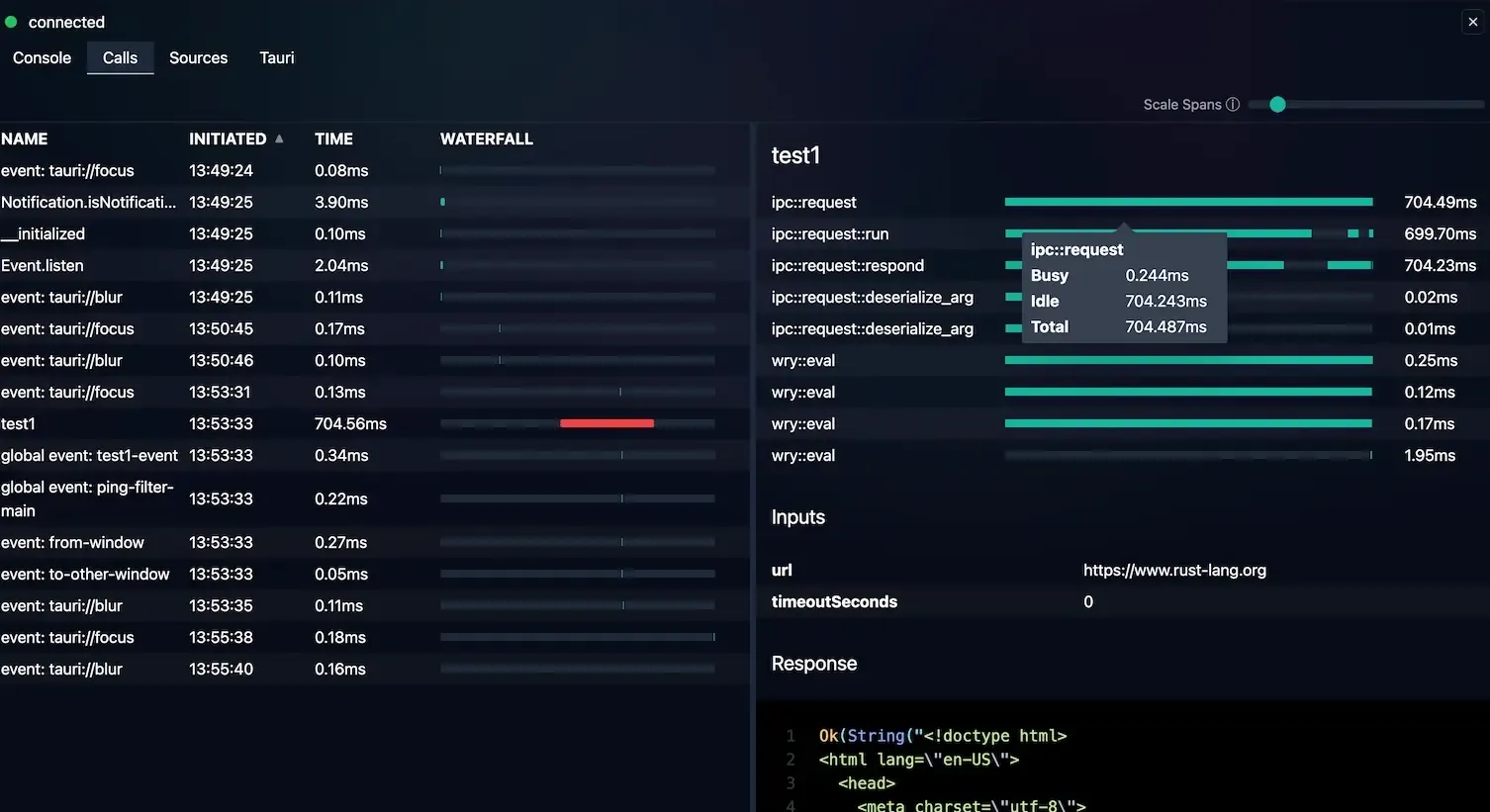The width and height of the screenshot is (1490, 812).
Task: Select the Notification.isNotificati... row
Action: click(374, 202)
